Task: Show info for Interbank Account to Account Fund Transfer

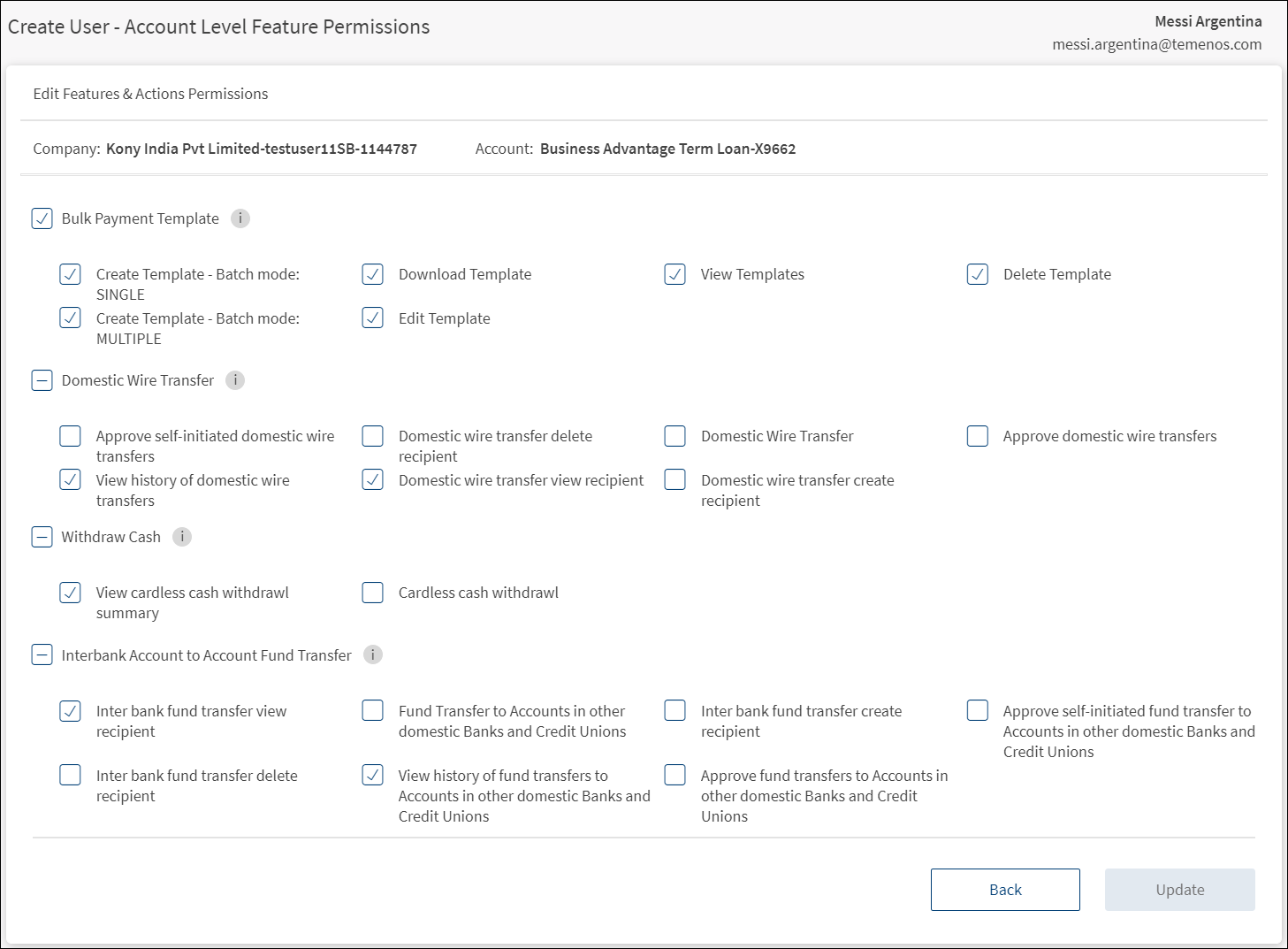Action: pyautogui.click(x=373, y=655)
